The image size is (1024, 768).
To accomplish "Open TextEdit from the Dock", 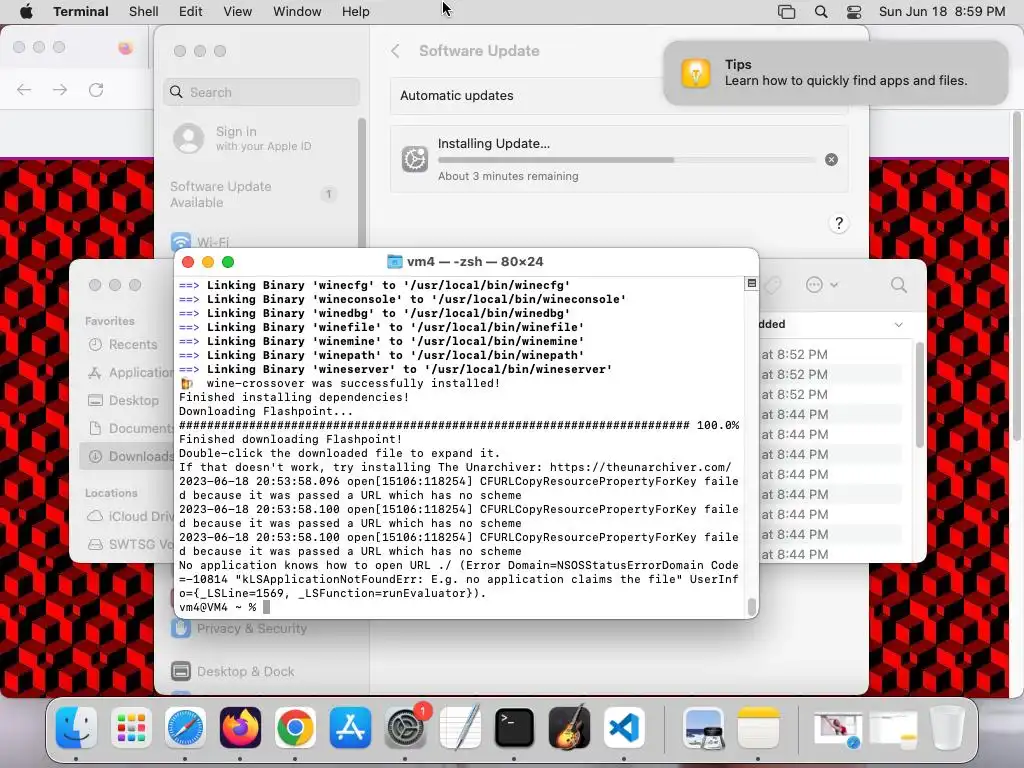I will click(x=460, y=728).
